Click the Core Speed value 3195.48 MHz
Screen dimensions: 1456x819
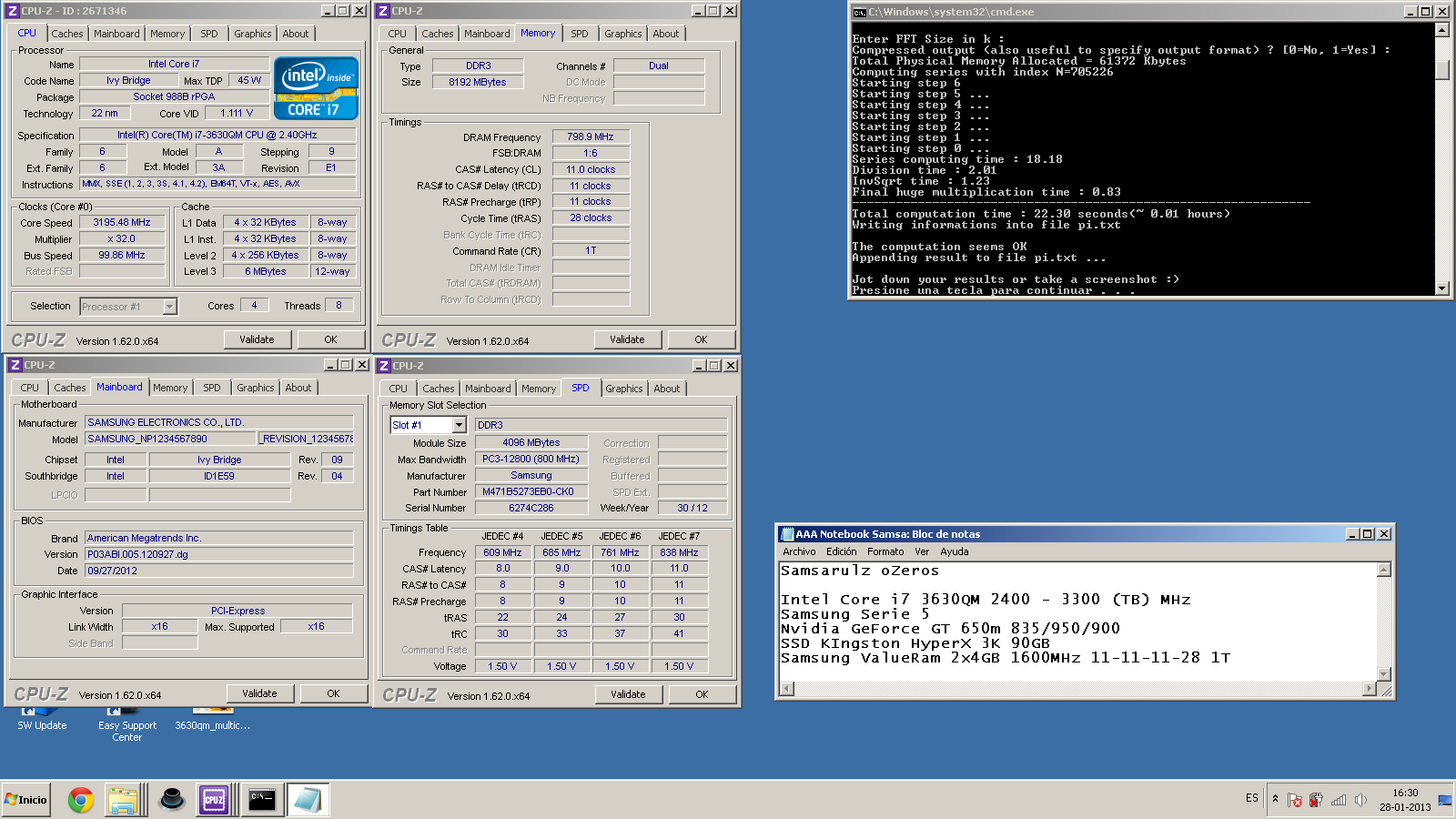tap(122, 222)
